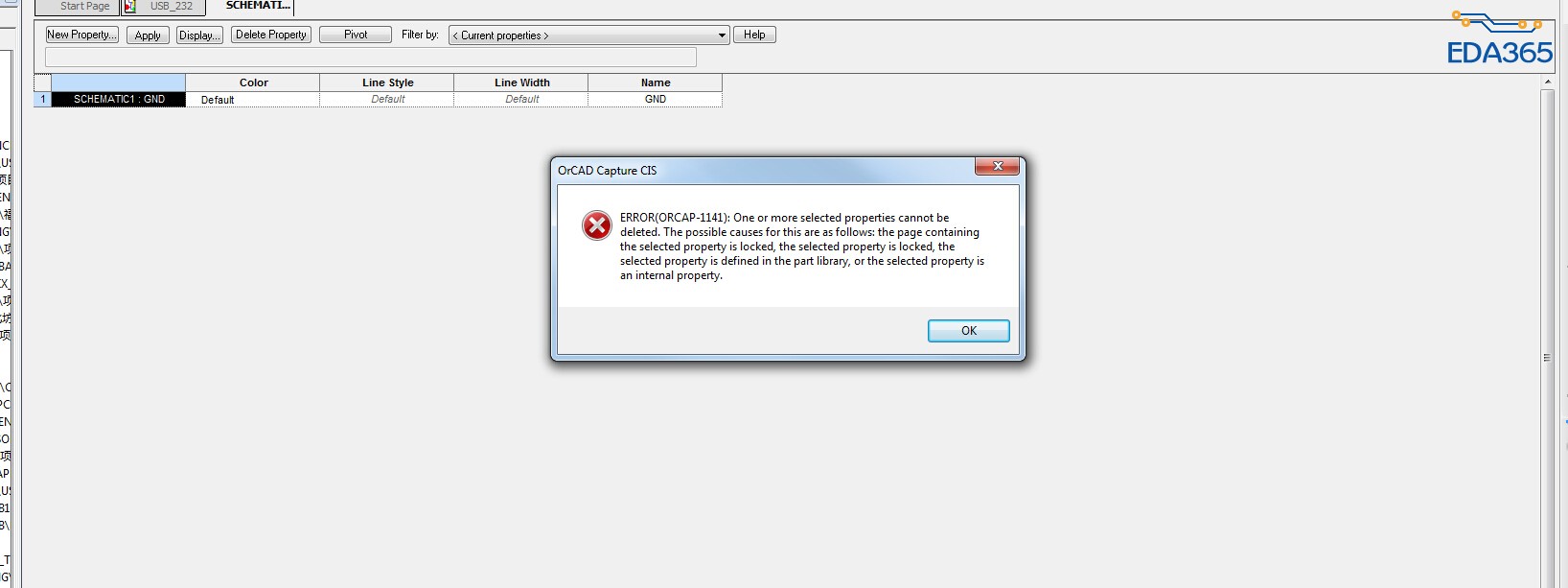Pivot the property table
This screenshot has height=588, width=1568.
coord(356,35)
